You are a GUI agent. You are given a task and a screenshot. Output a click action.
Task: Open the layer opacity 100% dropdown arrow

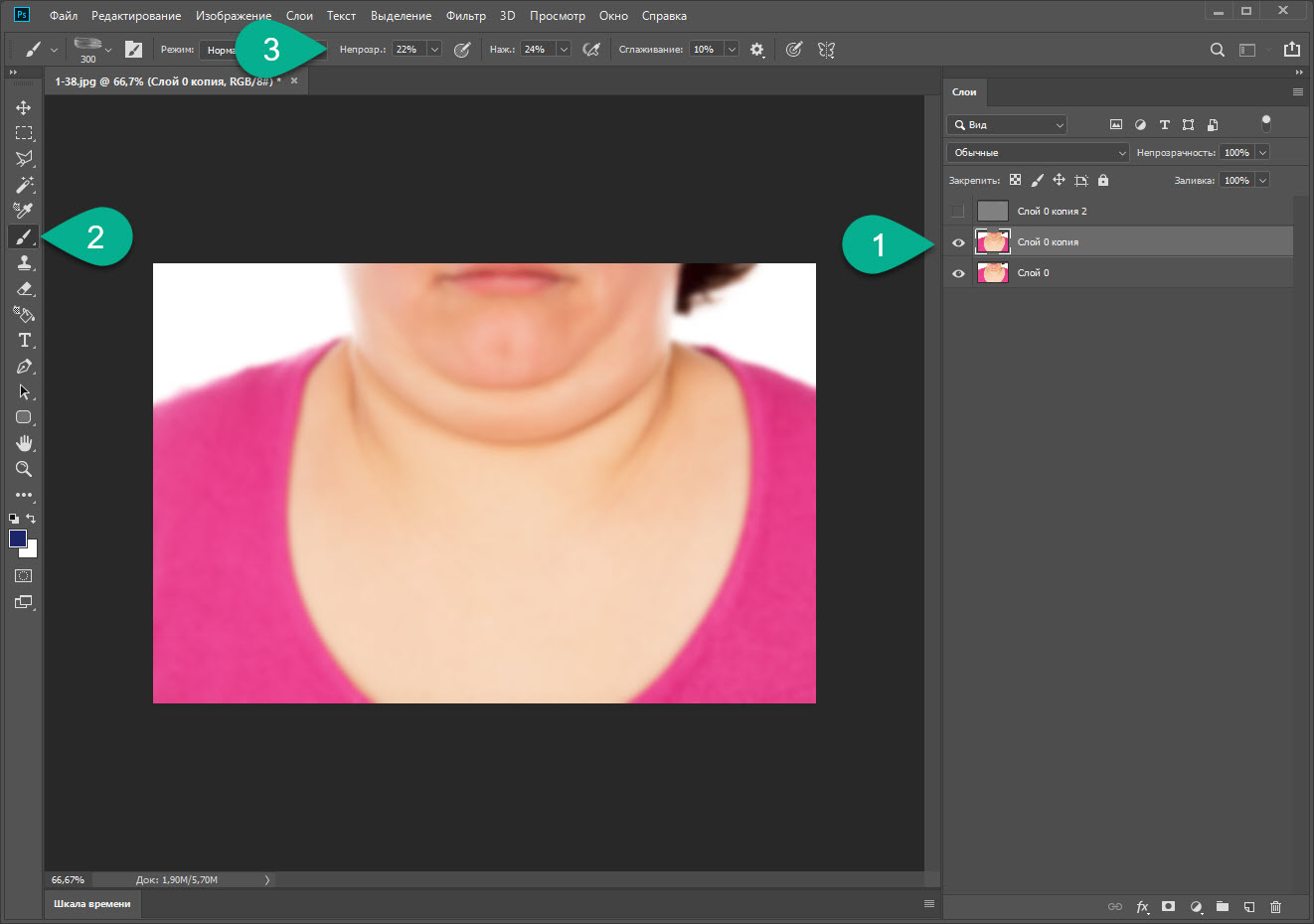click(x=1262, y=152)
